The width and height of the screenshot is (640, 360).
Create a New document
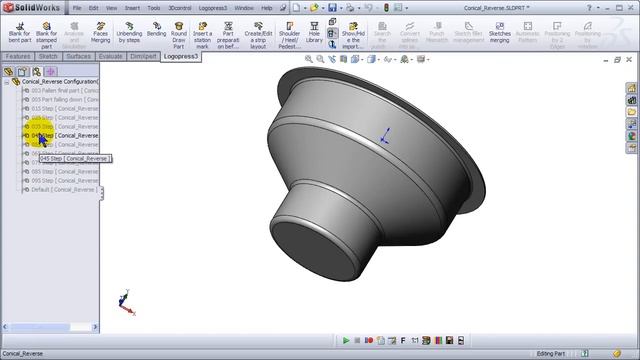pyautogui.click(x=296, y=8)
